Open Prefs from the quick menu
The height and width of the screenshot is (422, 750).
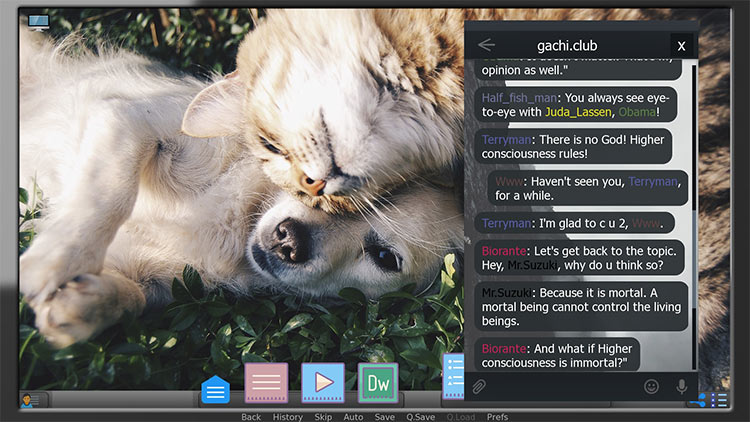[497, 417]
